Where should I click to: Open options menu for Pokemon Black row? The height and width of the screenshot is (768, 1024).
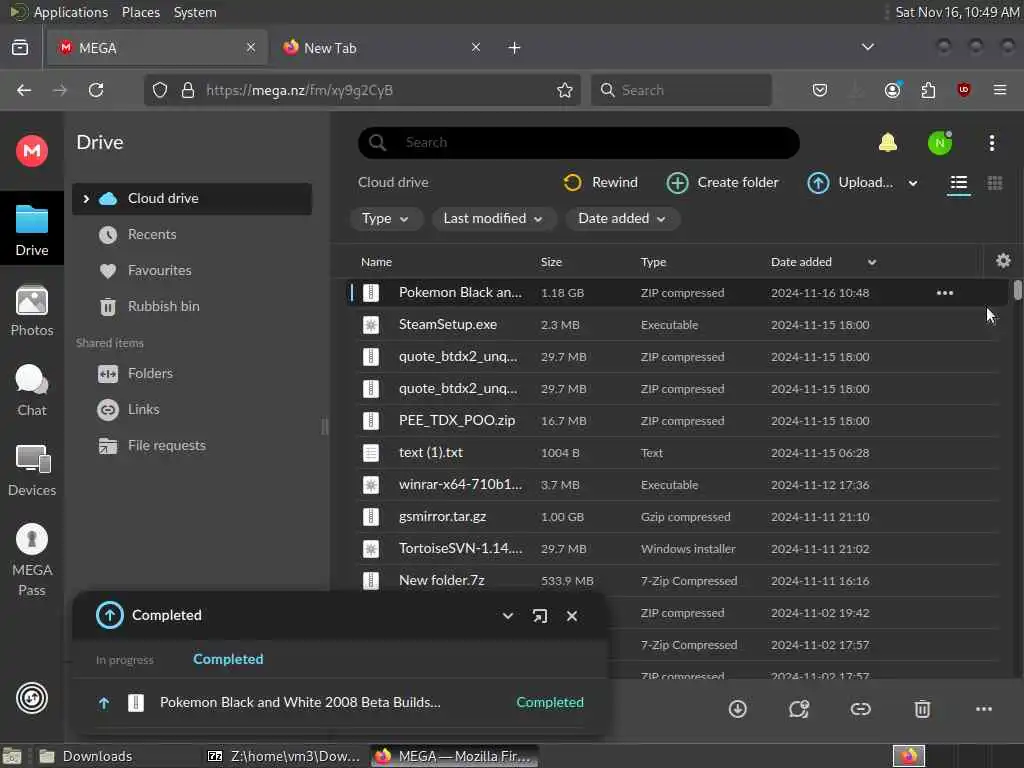coord(944,293)
